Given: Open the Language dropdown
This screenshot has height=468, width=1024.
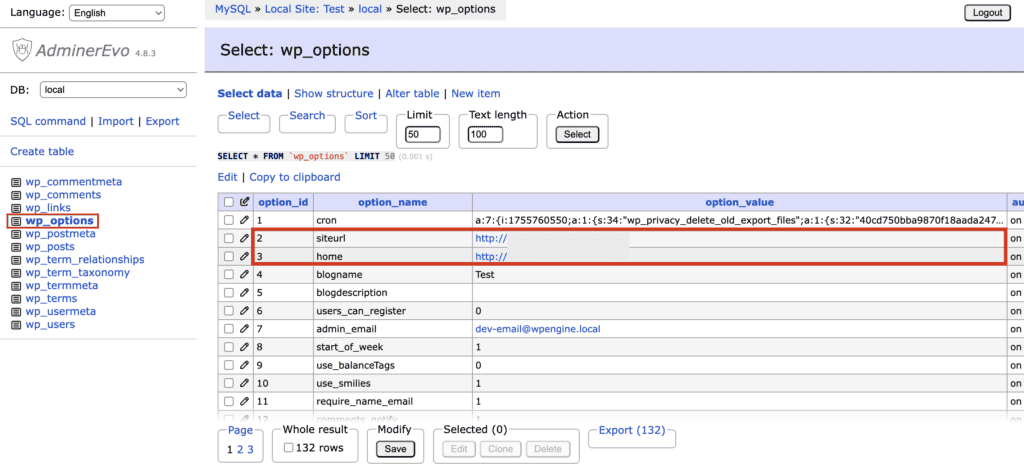Looking at the screenshot, I should 117,12.
